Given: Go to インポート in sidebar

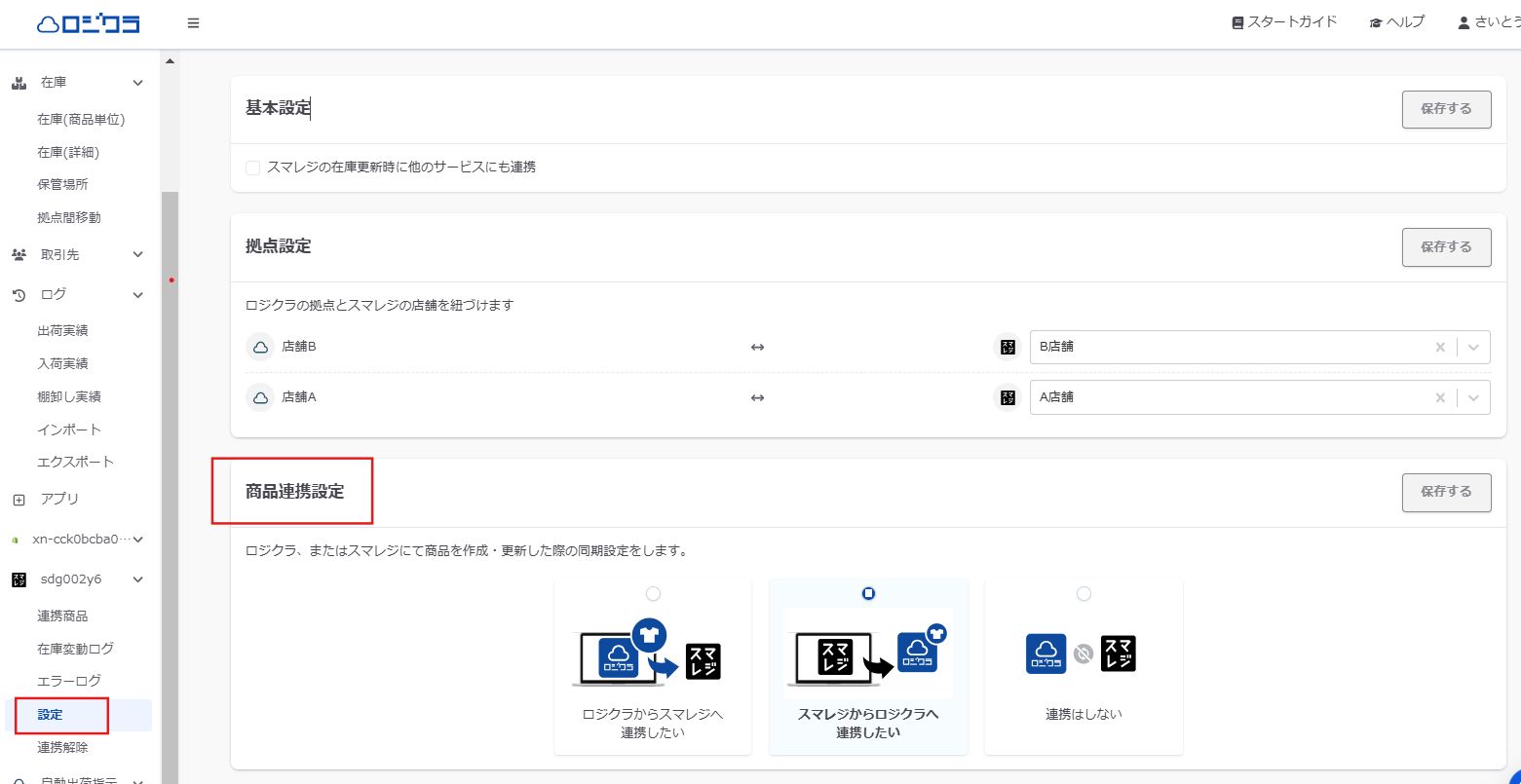Looking at the screenshot, I should 69,429.
